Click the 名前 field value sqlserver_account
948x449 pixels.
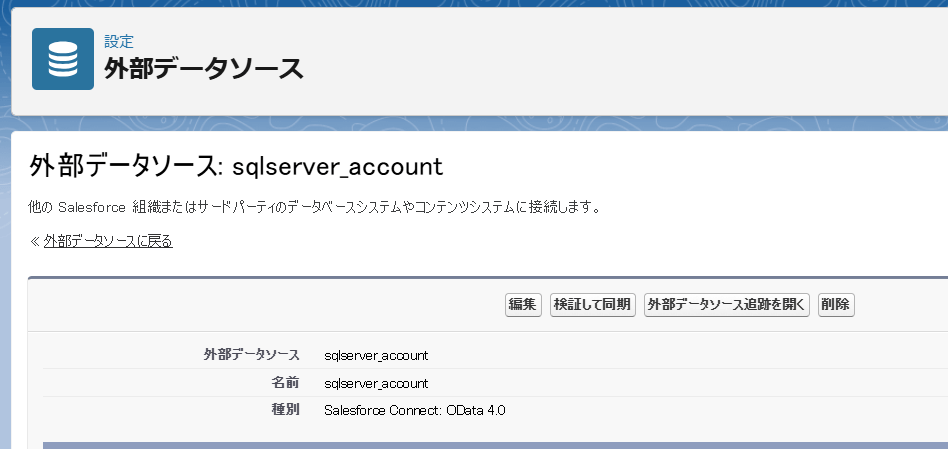click(376, 383)
